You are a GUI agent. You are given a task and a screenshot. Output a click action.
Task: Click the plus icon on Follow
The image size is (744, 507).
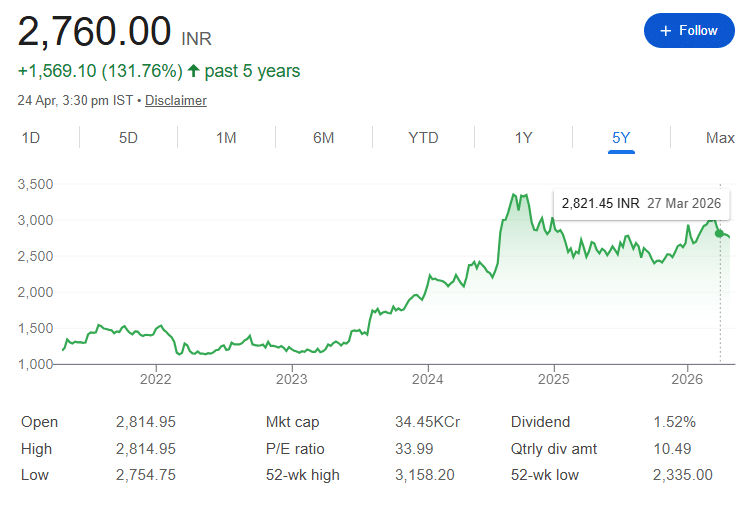tap(666, 31)
